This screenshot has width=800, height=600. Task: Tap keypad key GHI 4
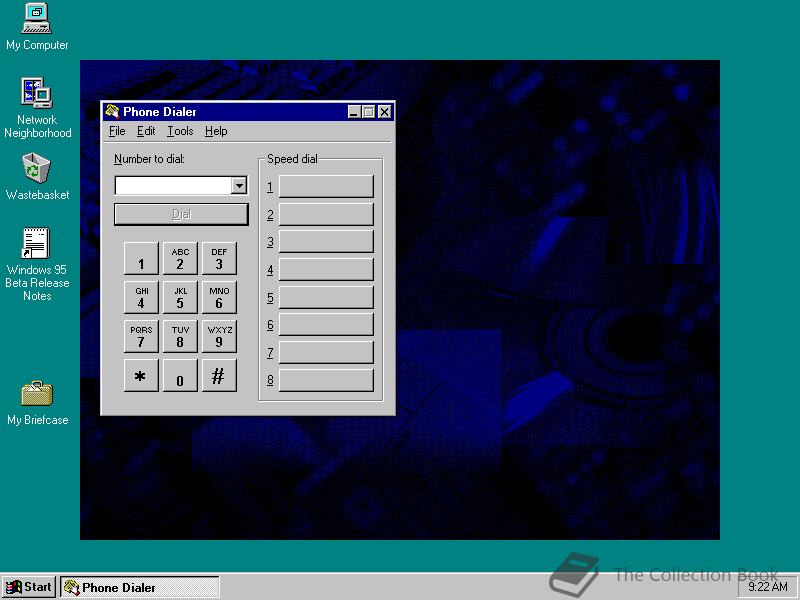(x=141, y=297)
